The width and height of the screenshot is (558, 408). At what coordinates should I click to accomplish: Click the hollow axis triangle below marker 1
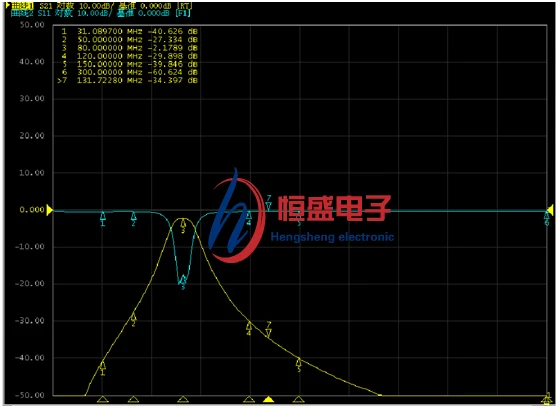103,399
